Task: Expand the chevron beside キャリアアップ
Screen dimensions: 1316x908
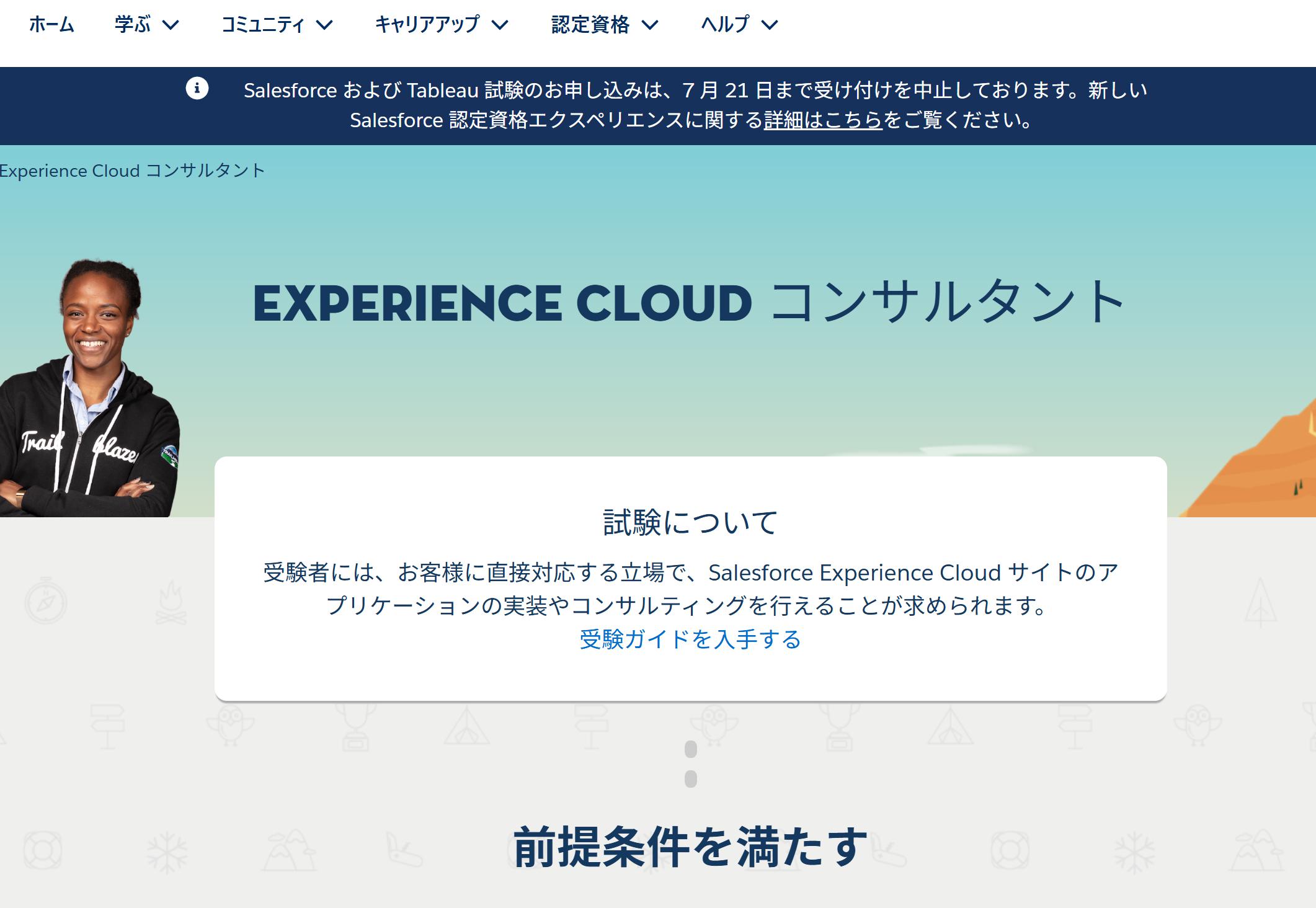Action: [x=500, y=25]
